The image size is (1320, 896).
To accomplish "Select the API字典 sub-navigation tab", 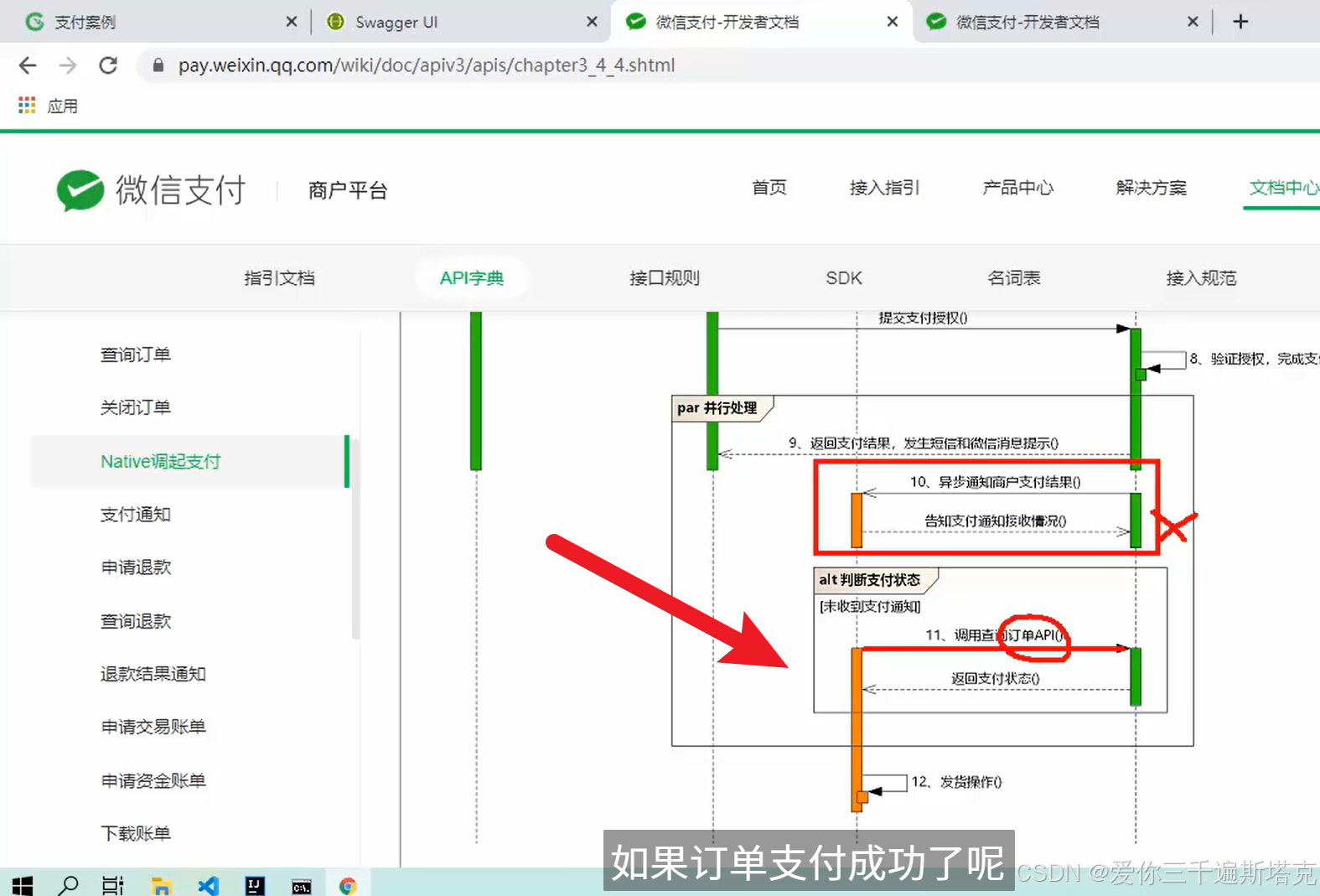I will [x=472, y=278].
